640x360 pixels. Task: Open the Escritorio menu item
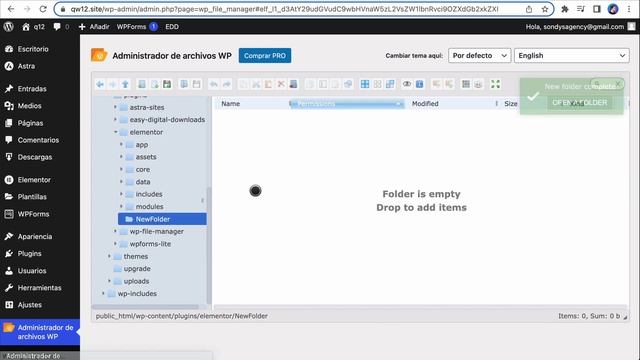pyautogui.click(x=33, y=49)
